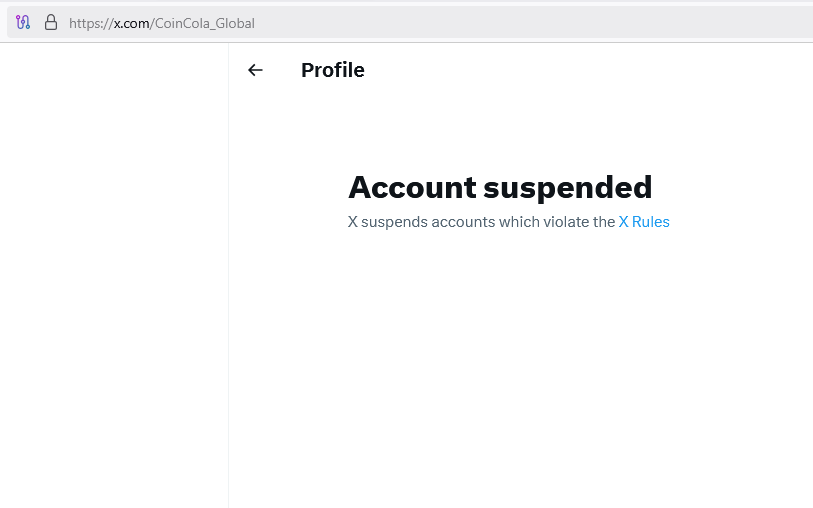Click blank page area below suspension message

pos(520,380)
